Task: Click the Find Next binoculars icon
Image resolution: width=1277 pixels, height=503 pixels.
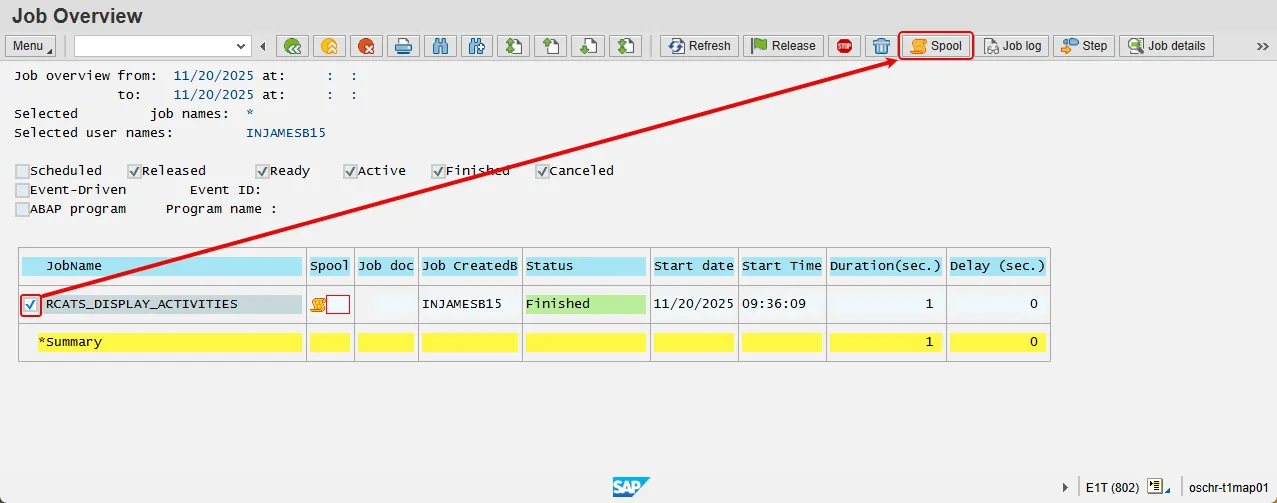Action: coord(477,46)
